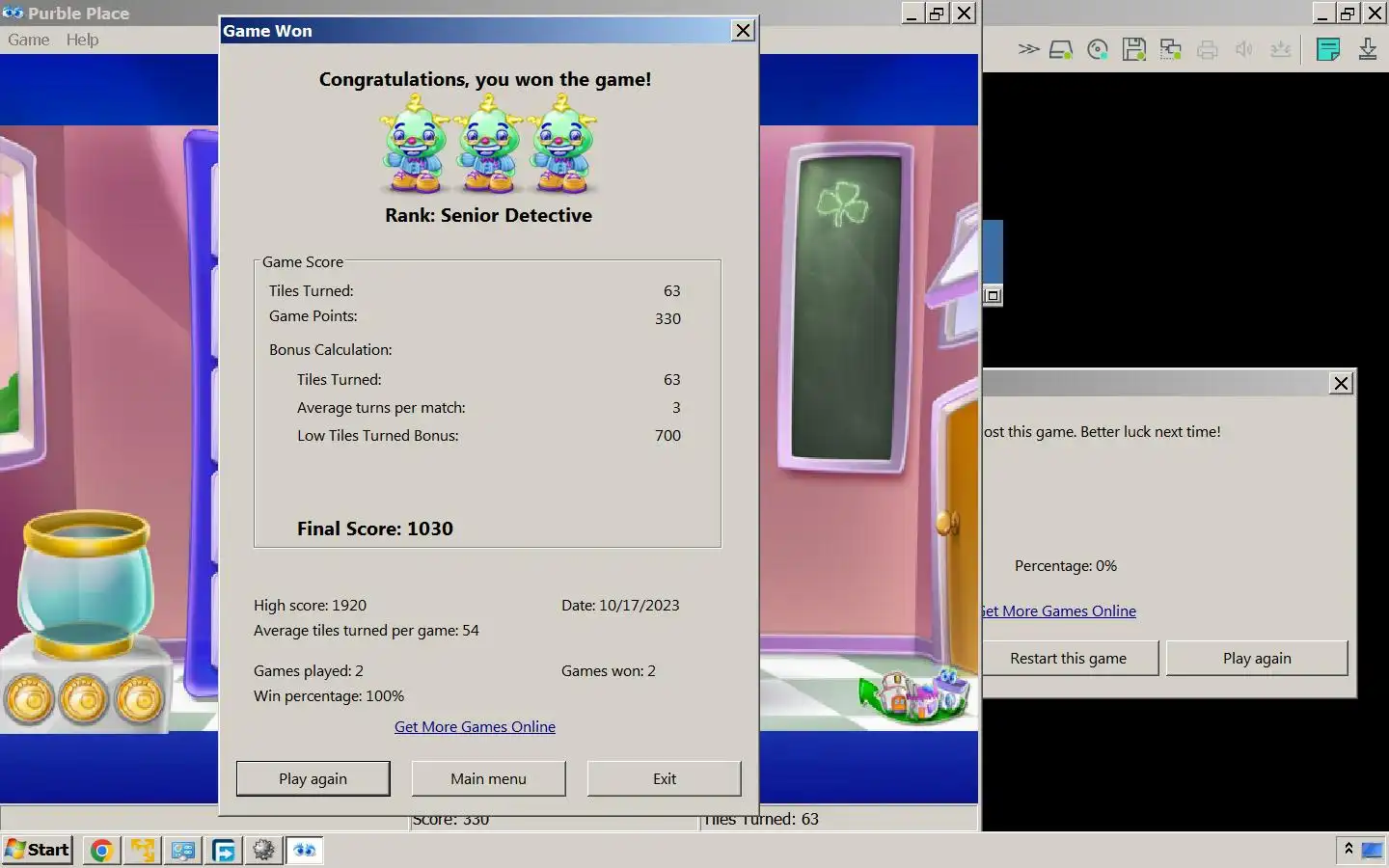Click the double-chevron expand icon in VM toolbar
1389x868 pixels.
click(x=1028, y=49)
